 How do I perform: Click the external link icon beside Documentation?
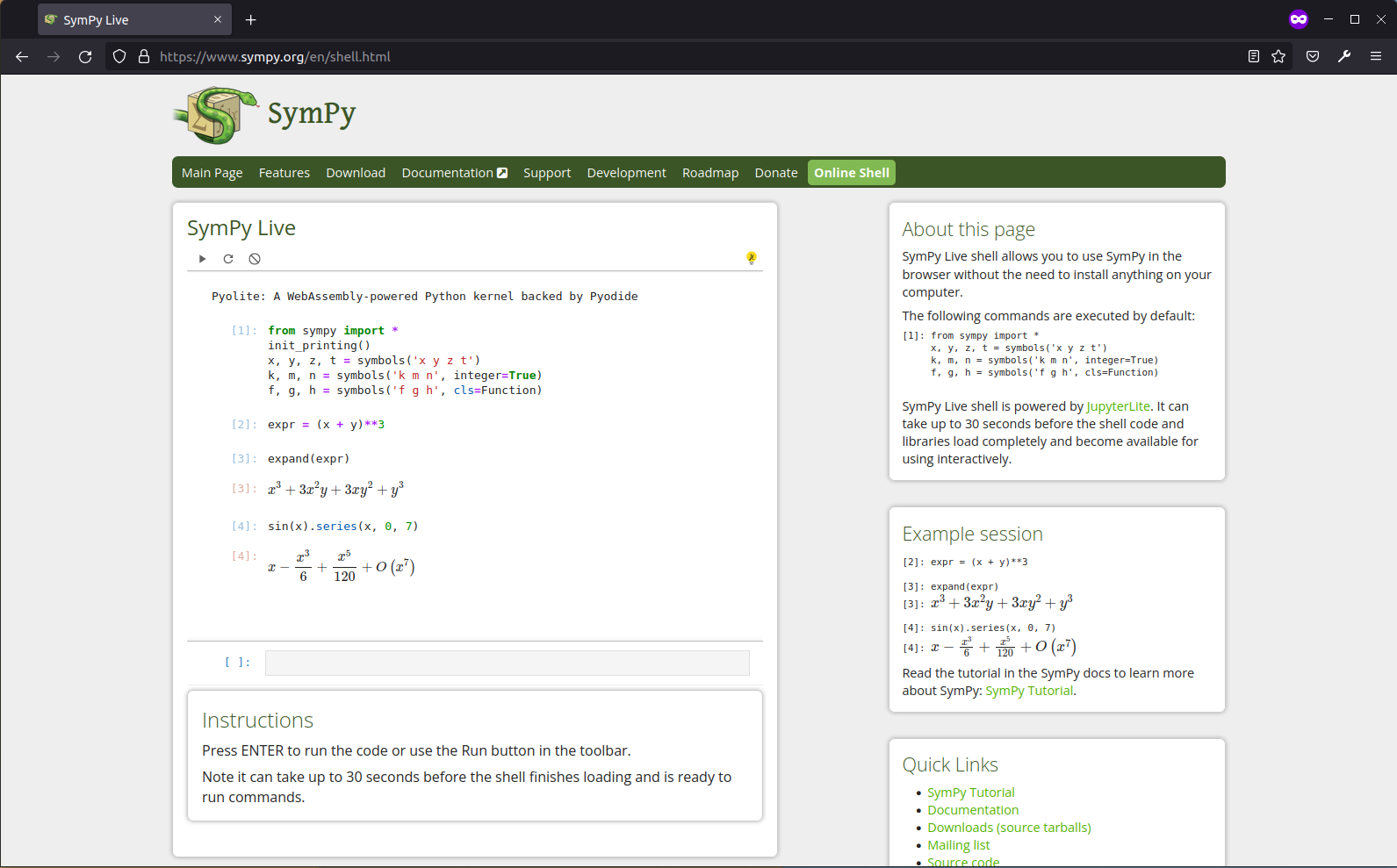coord(502,173)
